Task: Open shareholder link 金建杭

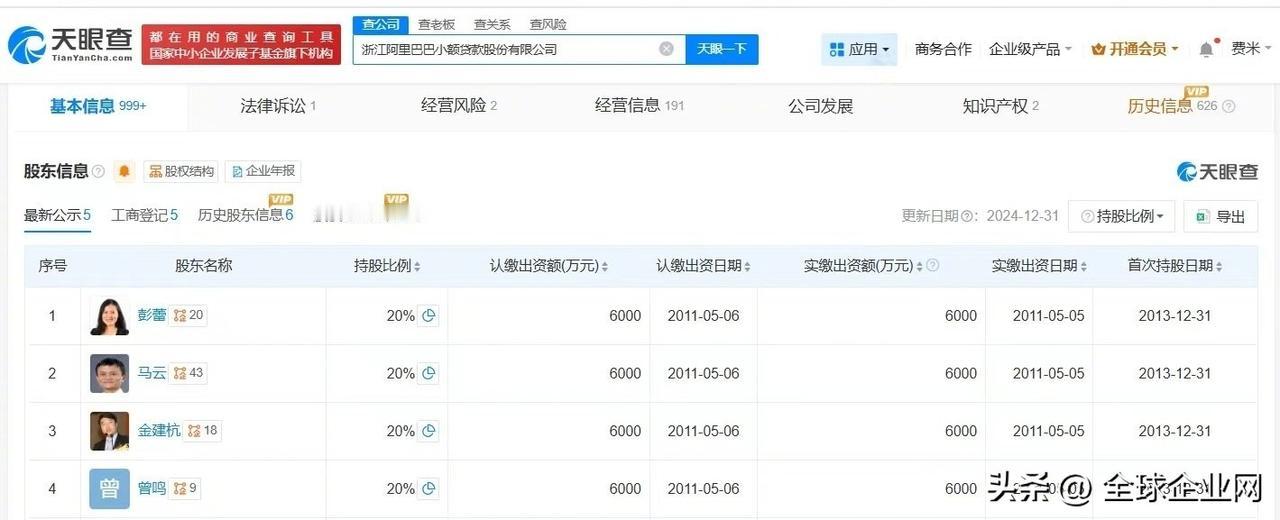Action: click(x=159, y=431)
